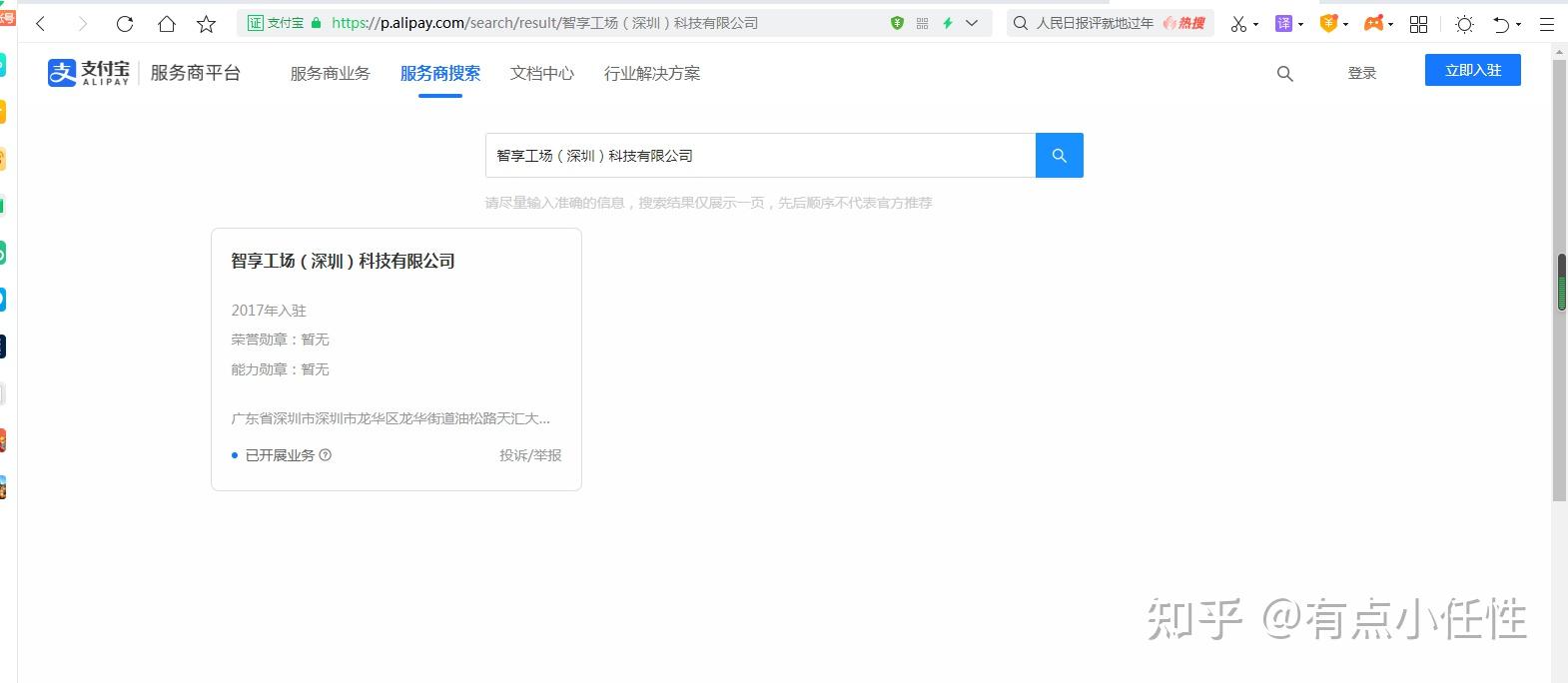Click the page URL in address bar
The height and width of the screenshot is (683, 1568).
click(544, 23)
